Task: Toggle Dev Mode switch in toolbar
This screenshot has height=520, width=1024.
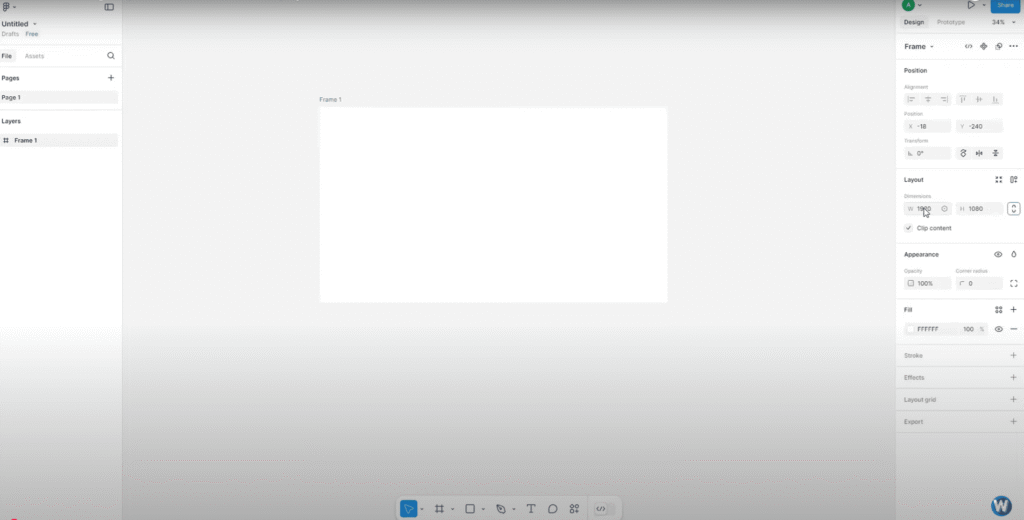Action: point(601,509)
